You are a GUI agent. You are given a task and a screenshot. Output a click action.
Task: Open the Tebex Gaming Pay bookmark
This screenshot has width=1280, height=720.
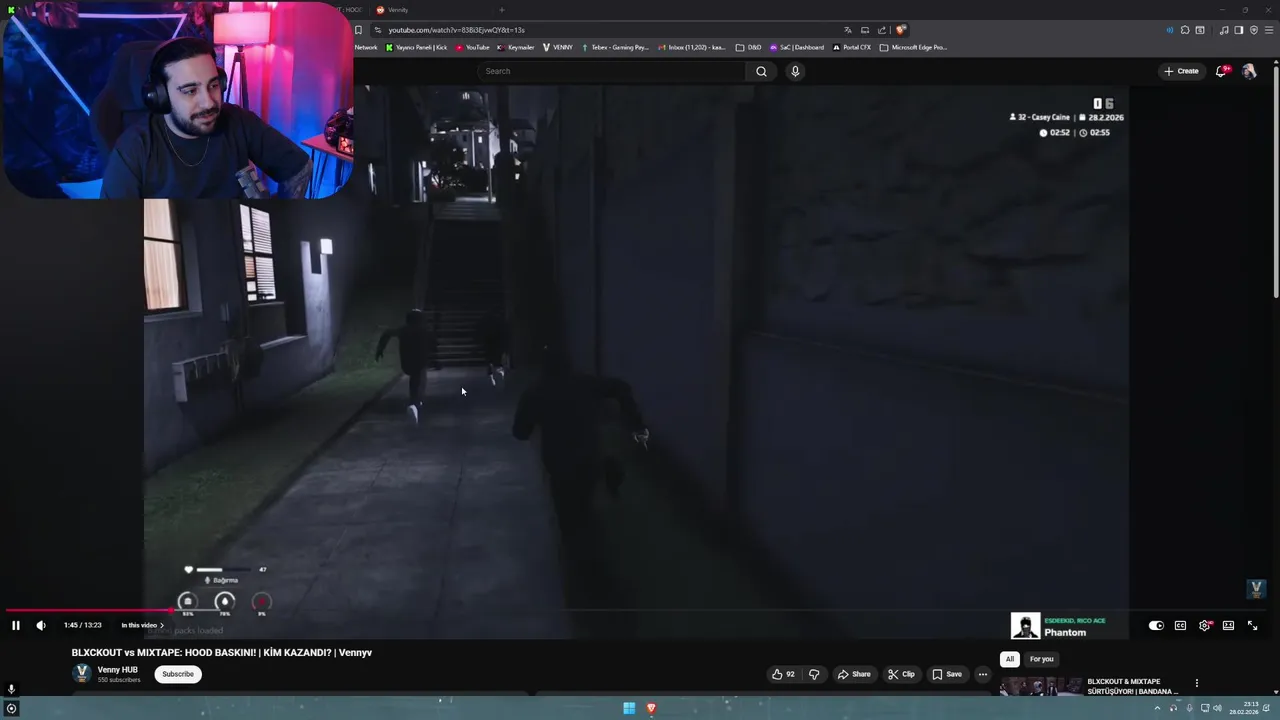click(x=615, y=47)
